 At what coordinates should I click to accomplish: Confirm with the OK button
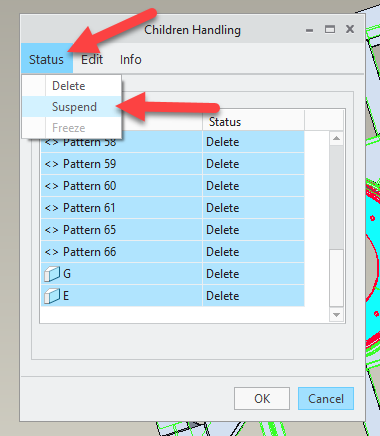click(x=262, y=398)
